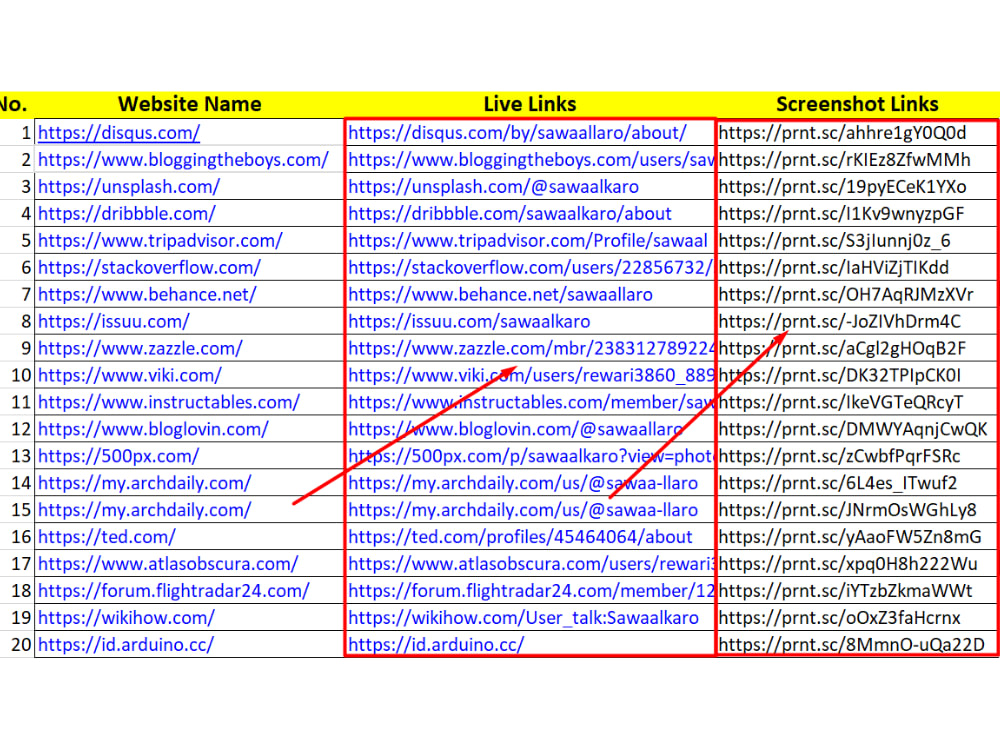Select the cell https://prnt.sc/OH7AqRJMzXVr
The height and width of the screenshot is (750, 1000).
(x=857, y=294)
